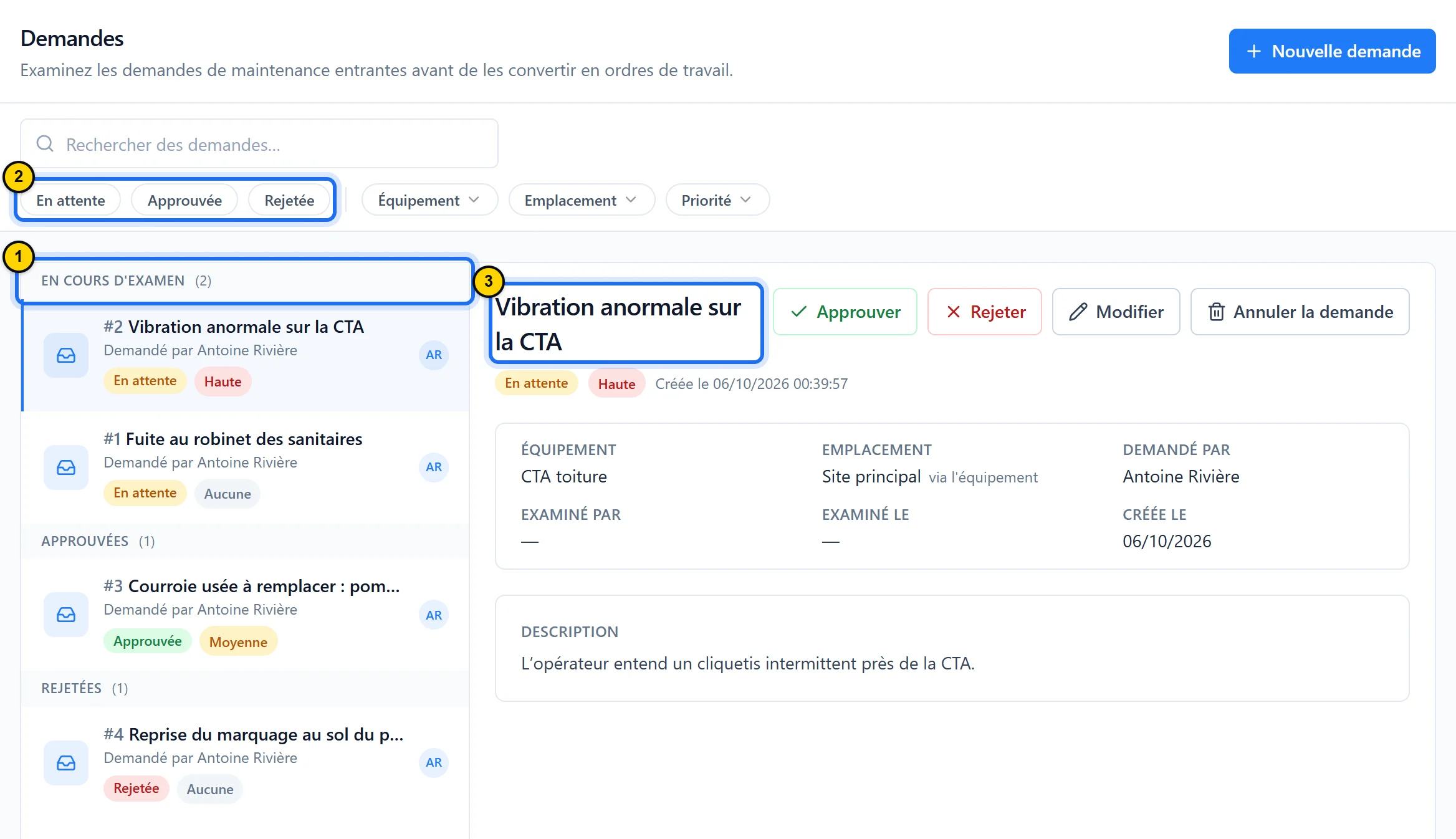Approve the request with Approuver
The image size is (1456, 839).
[845, 312]
